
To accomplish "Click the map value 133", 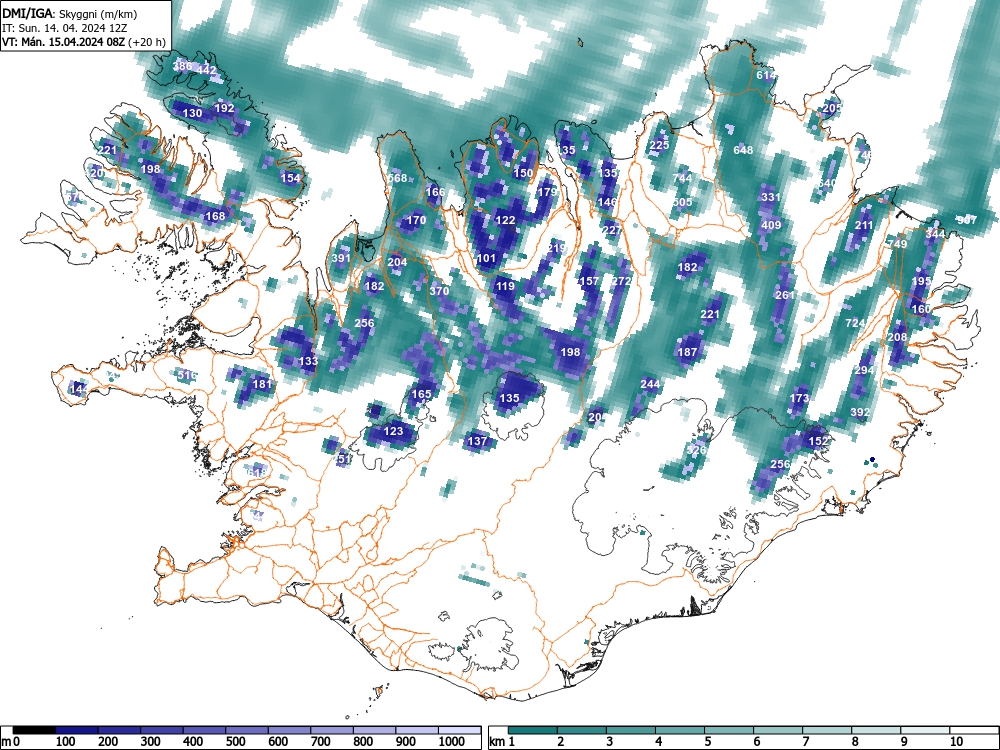I will [308, 362].
